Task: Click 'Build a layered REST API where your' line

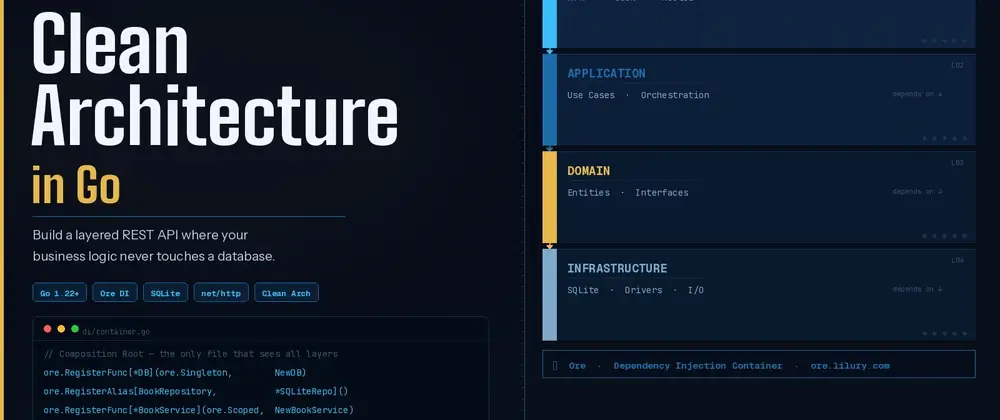Action: pos(140,235)
